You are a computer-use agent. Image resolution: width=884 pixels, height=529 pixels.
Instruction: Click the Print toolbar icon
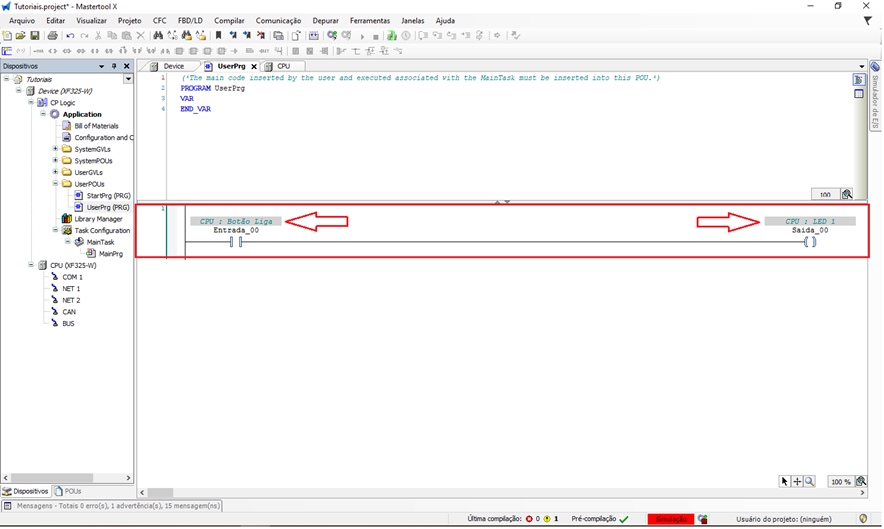click(52, 35)
